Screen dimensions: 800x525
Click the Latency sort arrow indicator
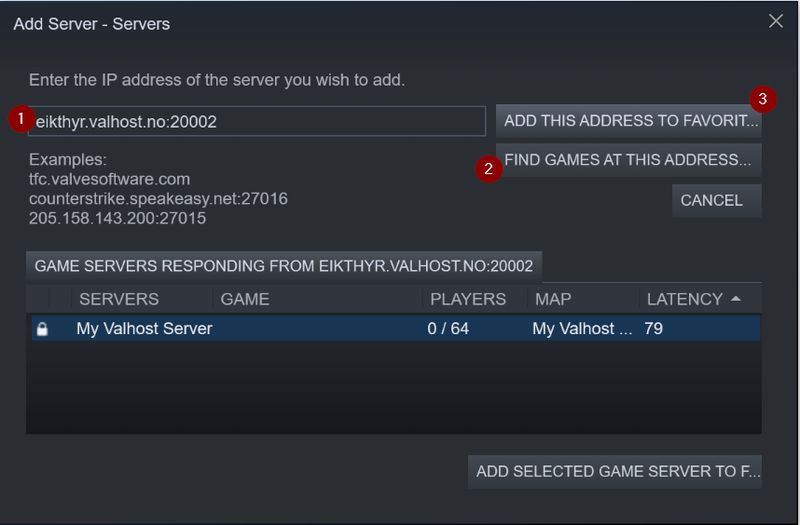click(x=736, y=299)
